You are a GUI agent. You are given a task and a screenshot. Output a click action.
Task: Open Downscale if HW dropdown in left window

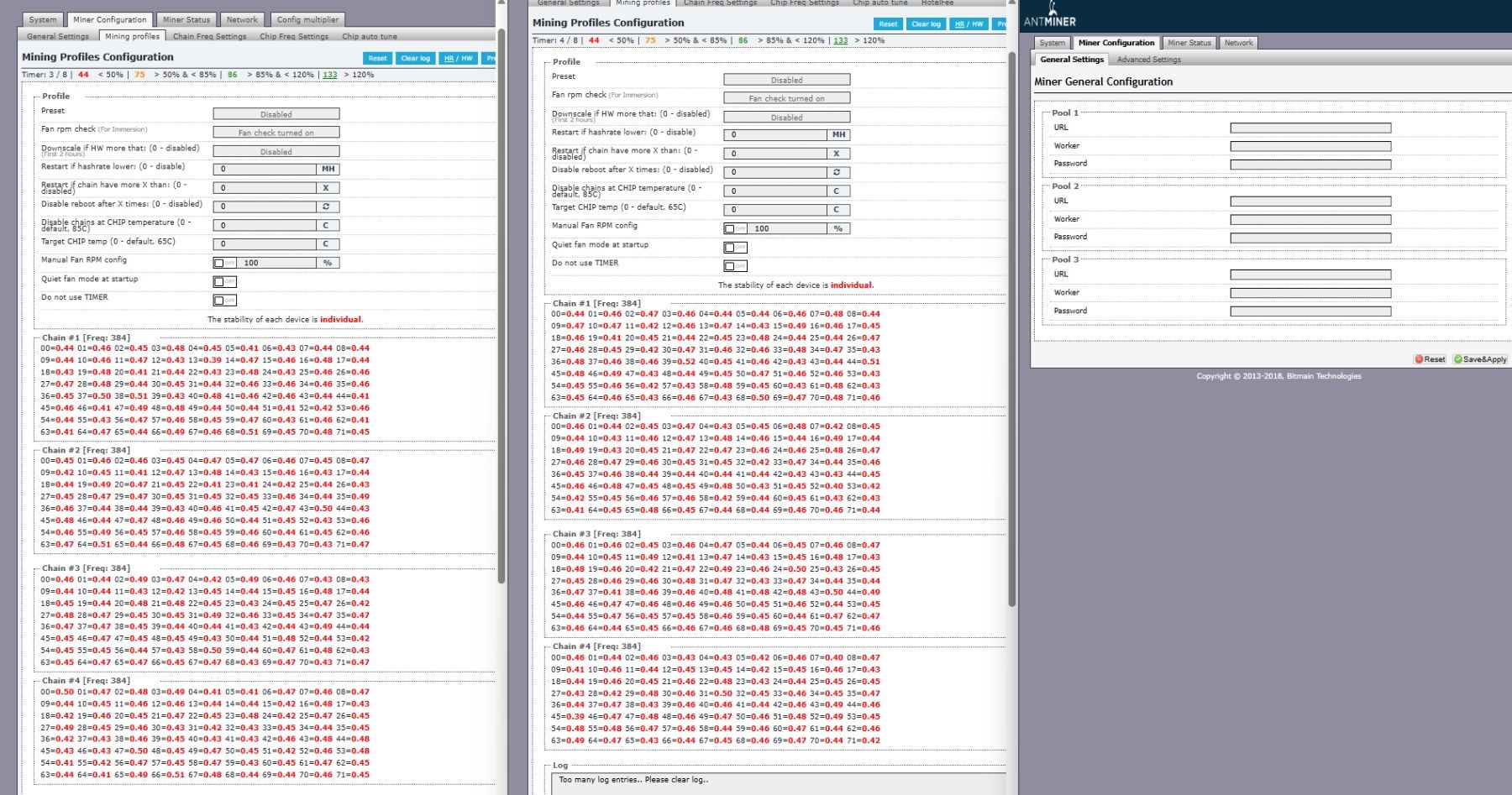coord(276,152)
